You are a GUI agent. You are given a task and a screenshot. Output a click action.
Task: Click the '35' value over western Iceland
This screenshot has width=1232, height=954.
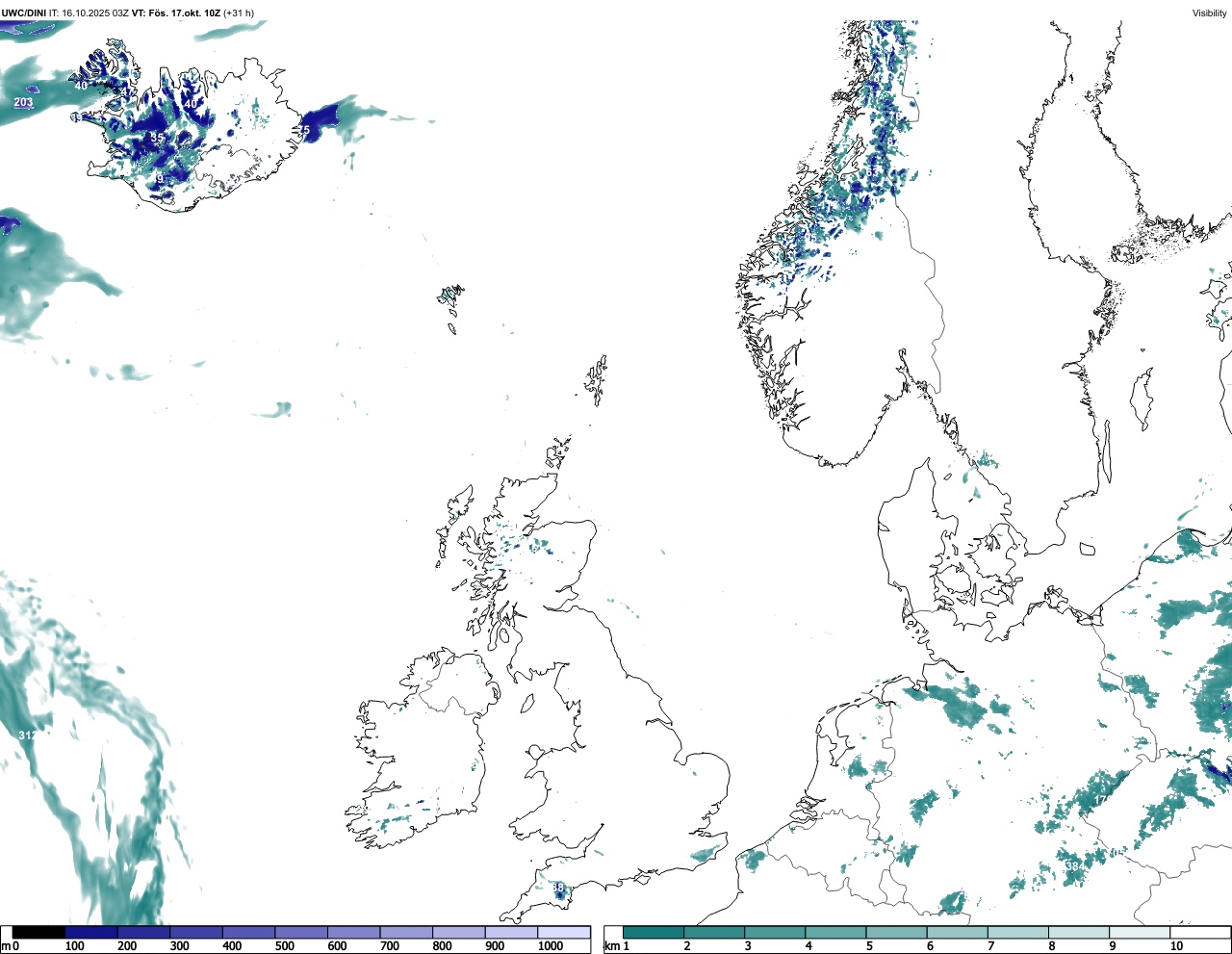(x=157, y=138)
